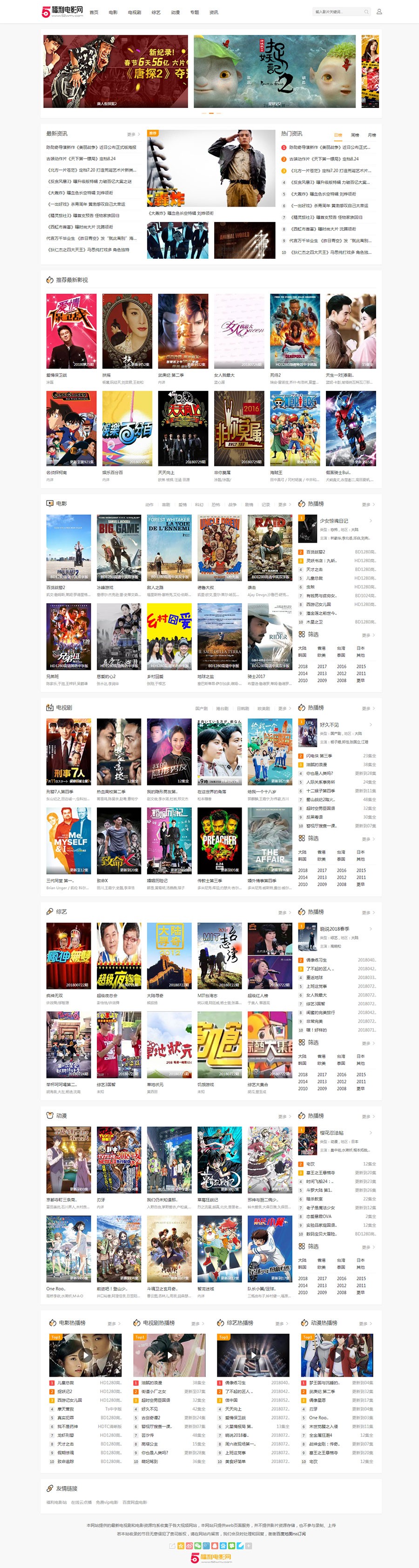Click the 电影 section heading icon

pos(50,504)
